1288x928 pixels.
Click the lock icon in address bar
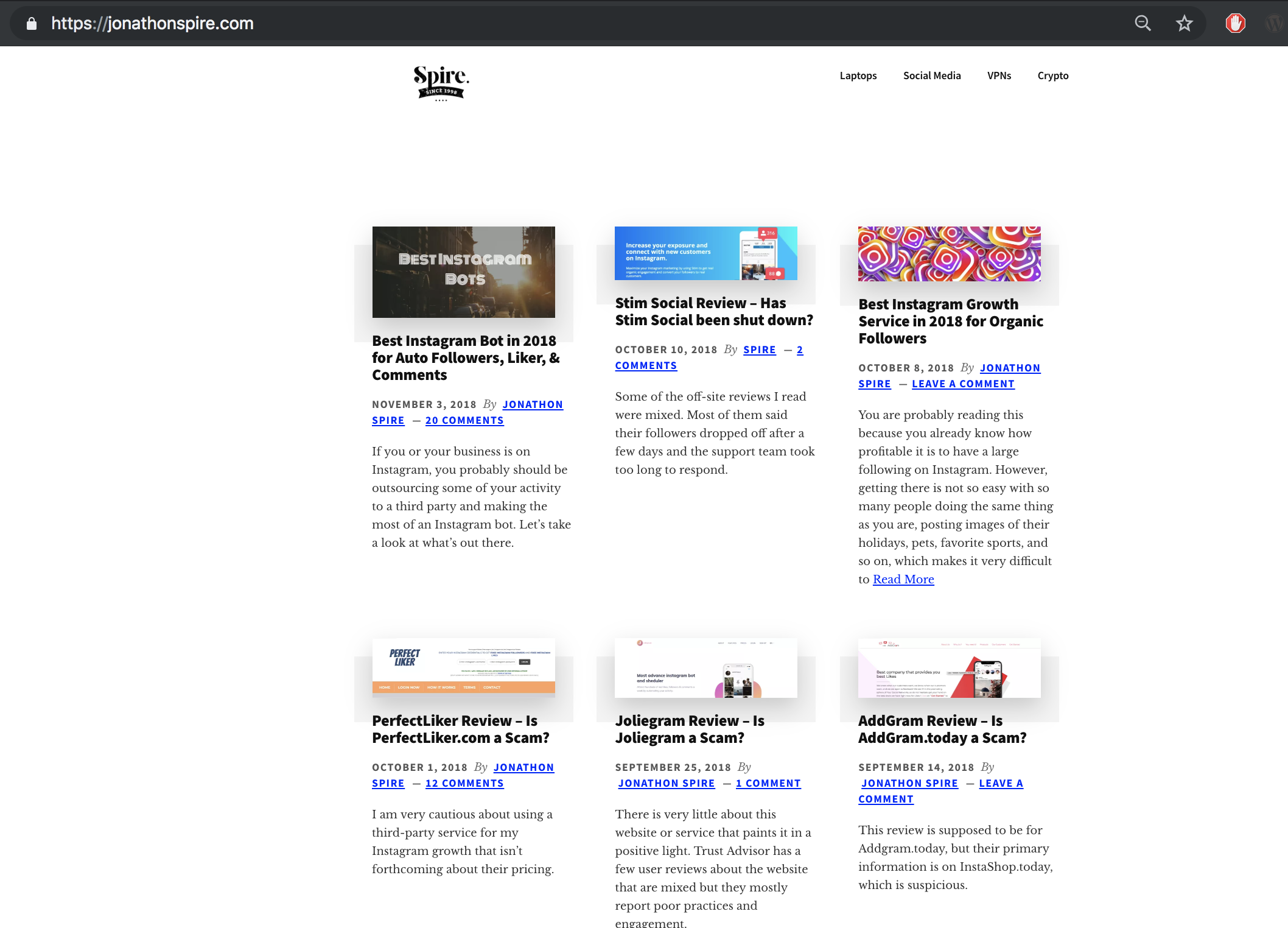[32, 24]
